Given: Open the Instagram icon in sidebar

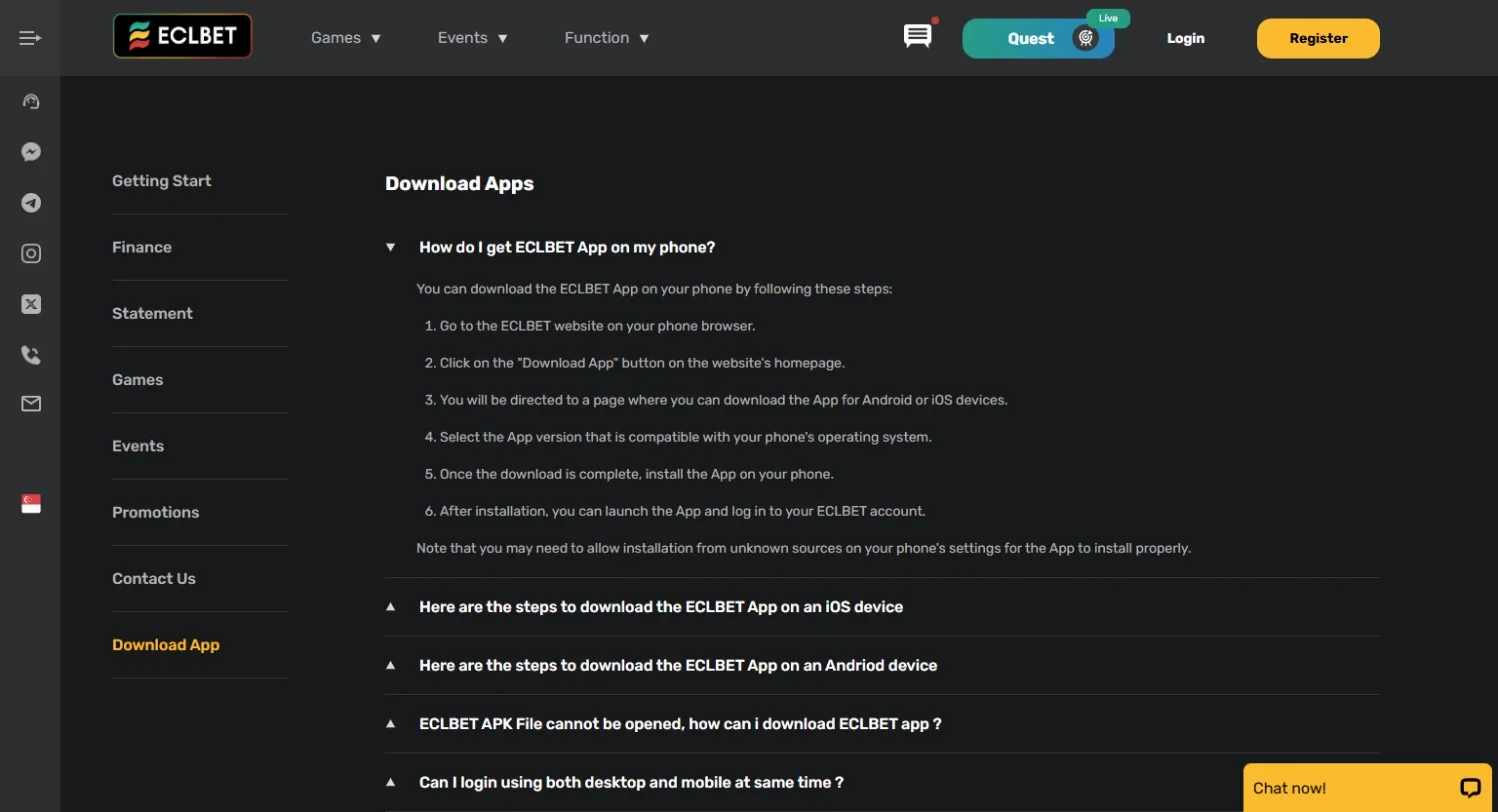Looking at the screenshot, I should 31,253.
